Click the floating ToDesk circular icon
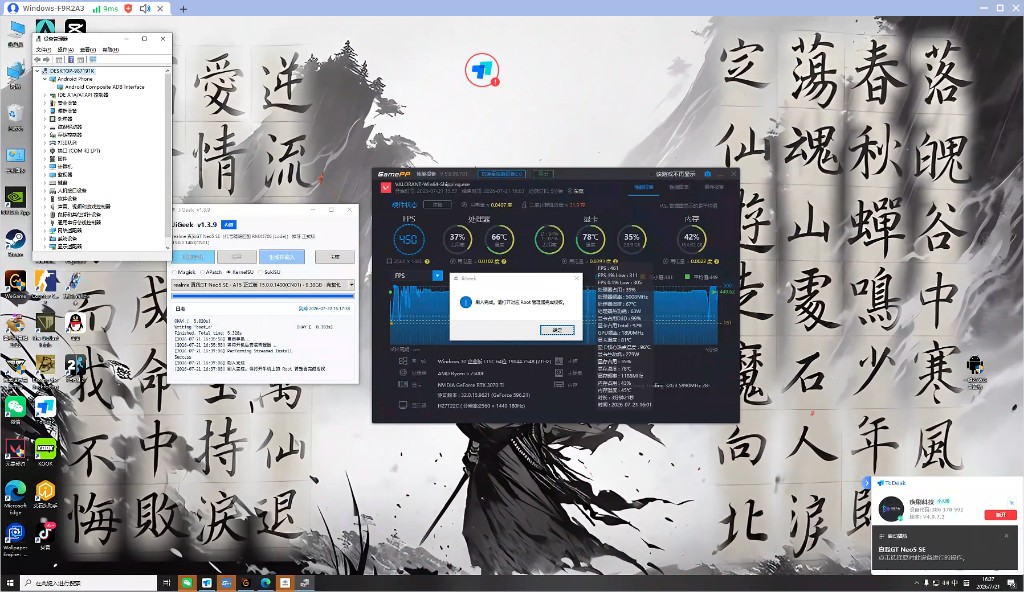The image size is (1024, 592). tap(482, 69)
